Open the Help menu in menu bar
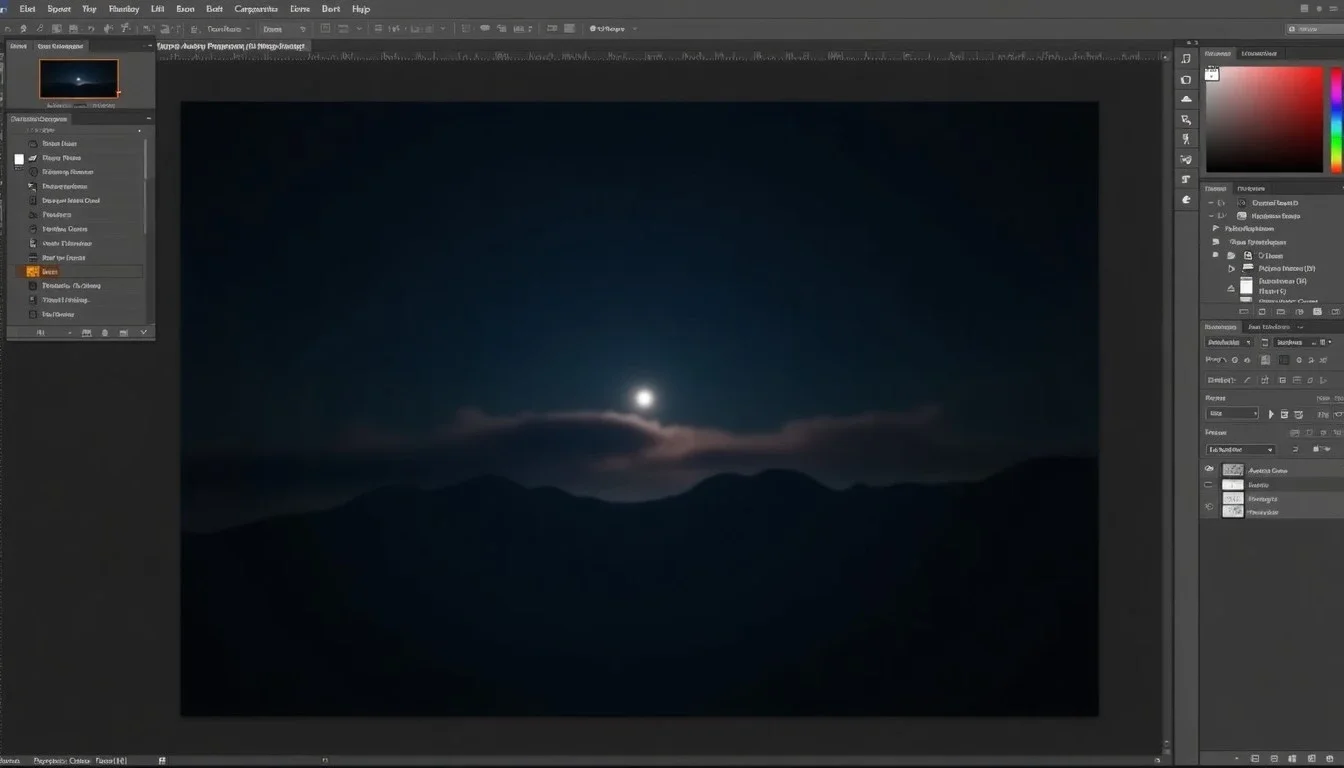1344x768 pixels. (x=361, y=8)
